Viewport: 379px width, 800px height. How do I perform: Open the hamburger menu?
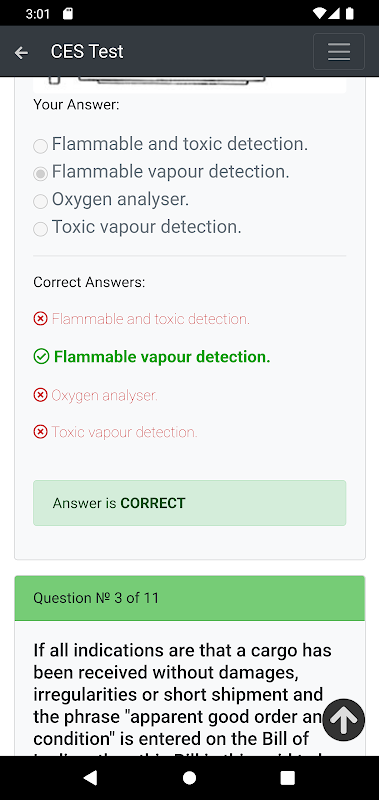pyautogui.click(x=339, y=52)
